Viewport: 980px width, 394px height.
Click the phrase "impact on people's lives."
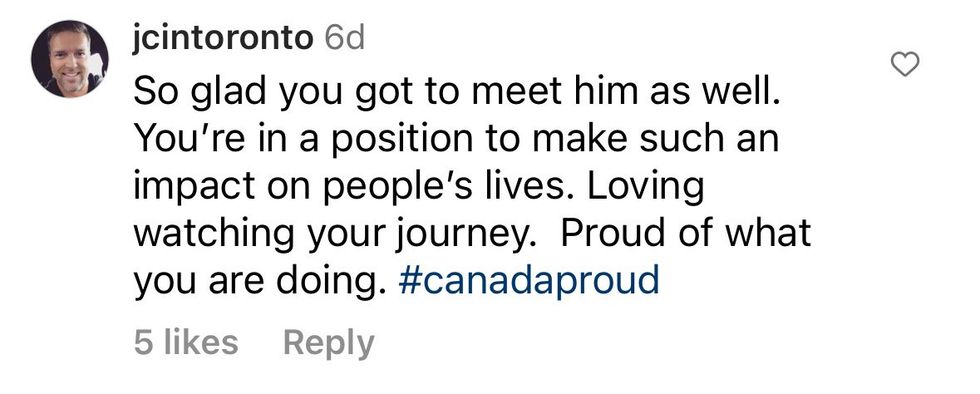(362, 188)
